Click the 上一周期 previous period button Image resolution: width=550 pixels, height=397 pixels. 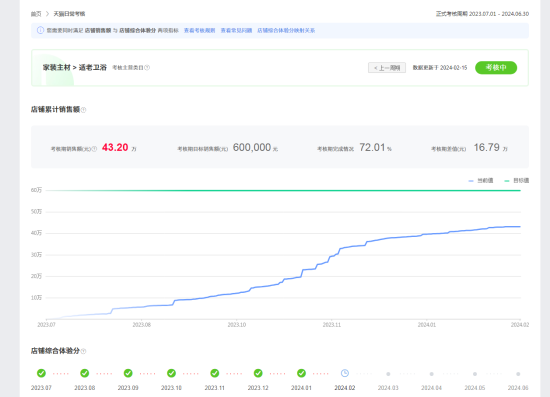pyautogui.click(x=387, y=68)
